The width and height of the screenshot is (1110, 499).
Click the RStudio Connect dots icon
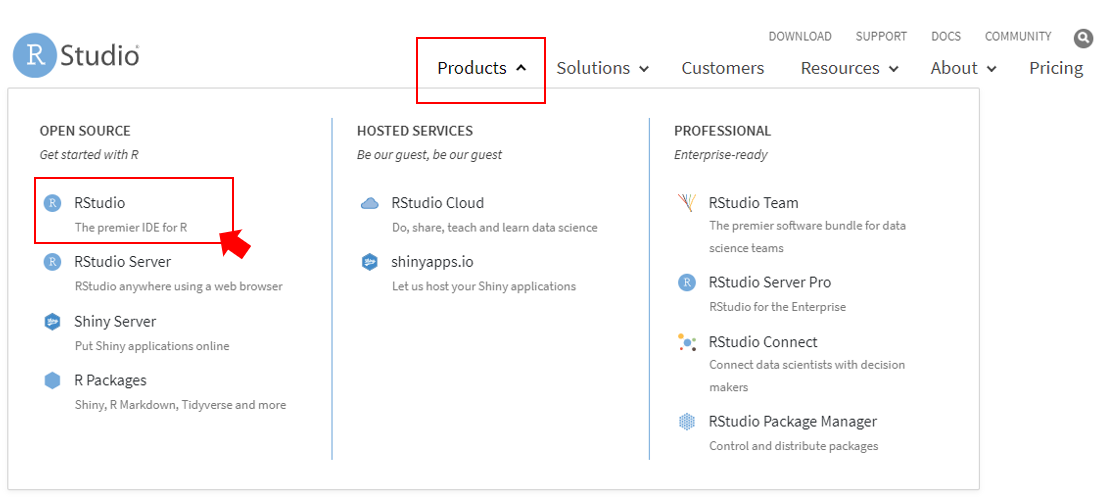[x=687, y=342]
